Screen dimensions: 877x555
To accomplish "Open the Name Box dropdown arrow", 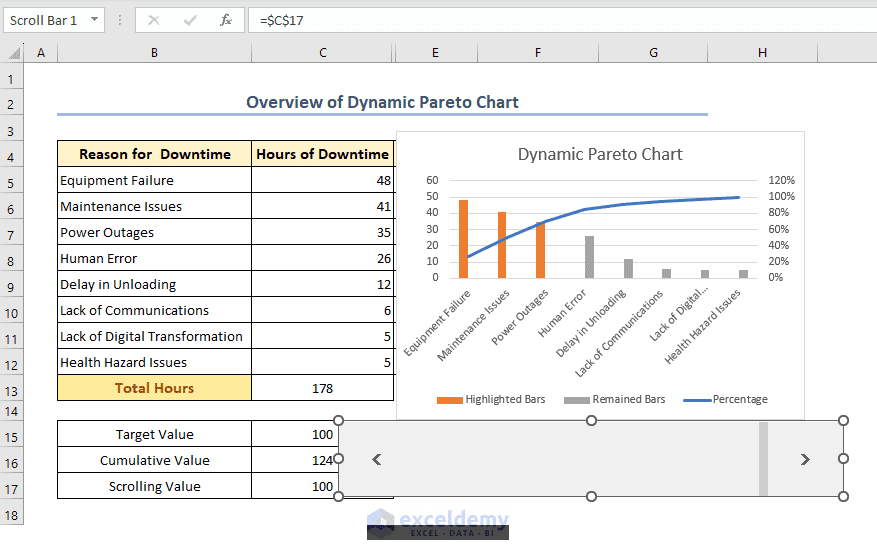I will (95, 20).
